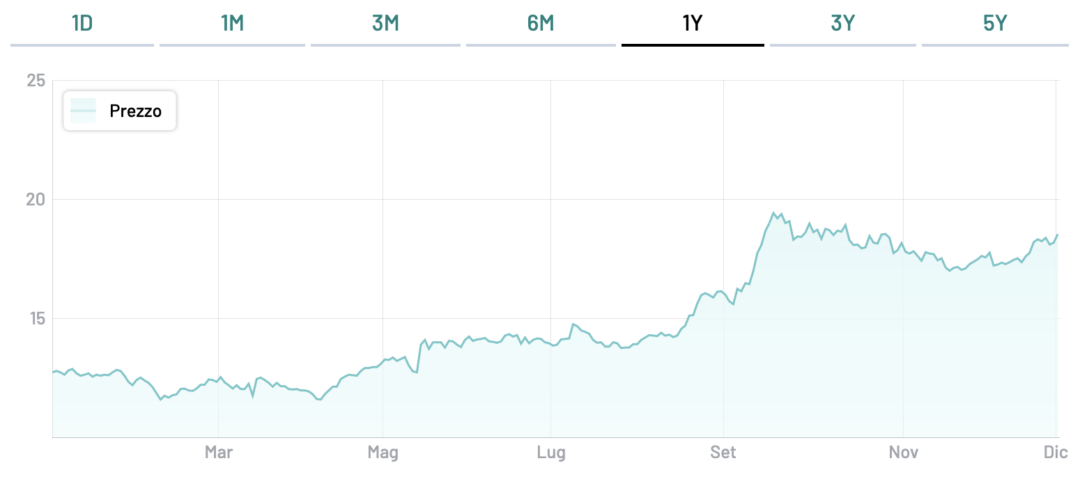Click the 15 y-axis price label
Screen dimensions: 1080x486
[36, 319]
